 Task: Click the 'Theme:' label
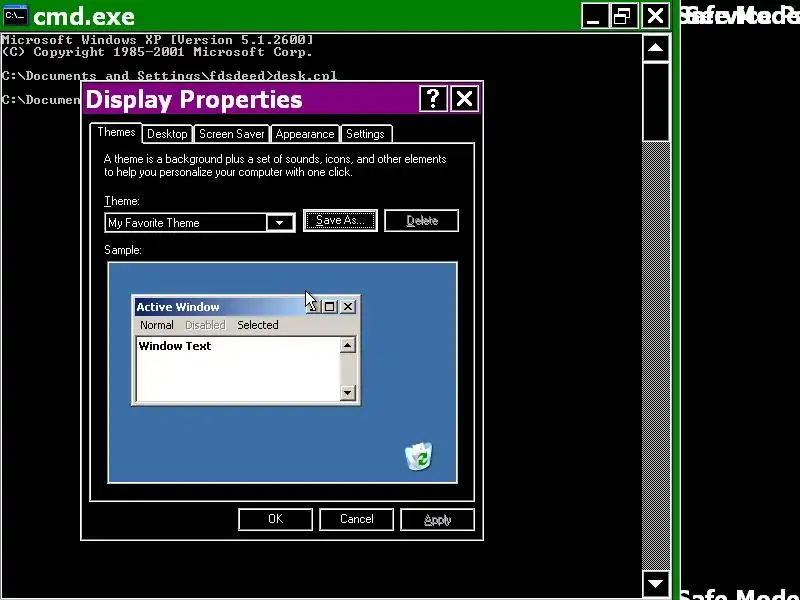click(121, 201)
